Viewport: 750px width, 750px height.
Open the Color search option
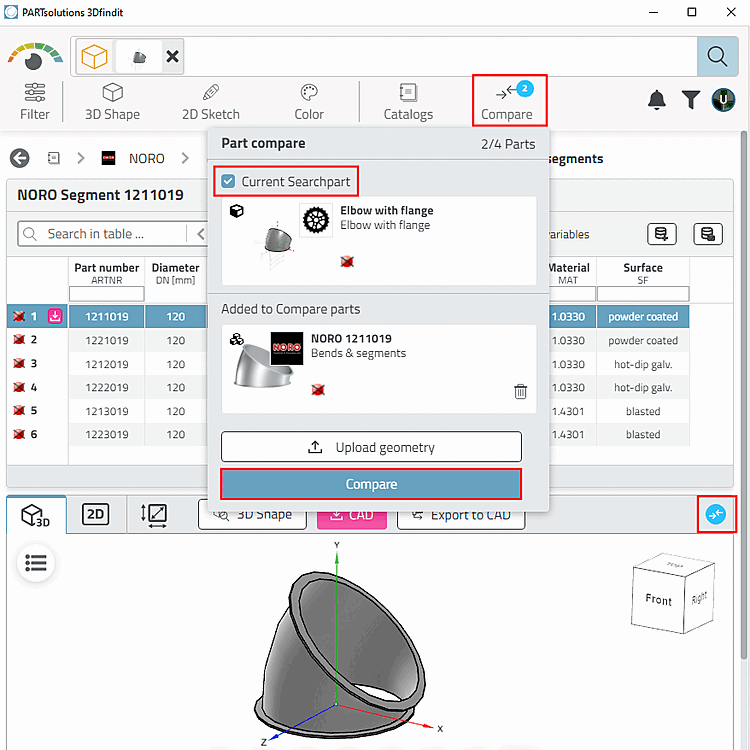[x=309, y=101]
